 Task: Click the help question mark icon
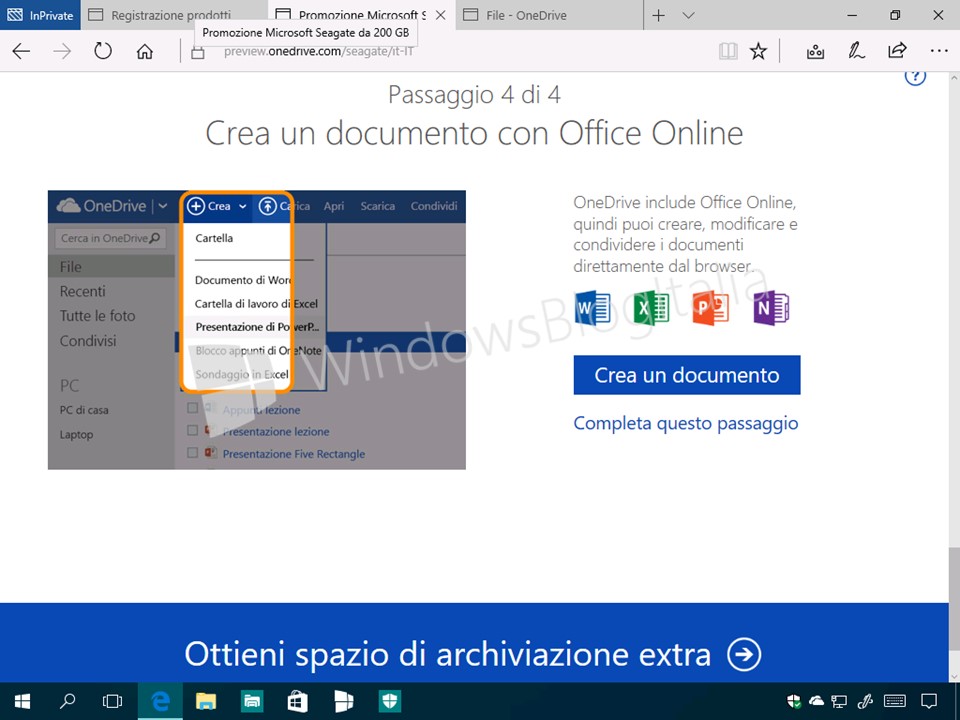coord(915,77)
